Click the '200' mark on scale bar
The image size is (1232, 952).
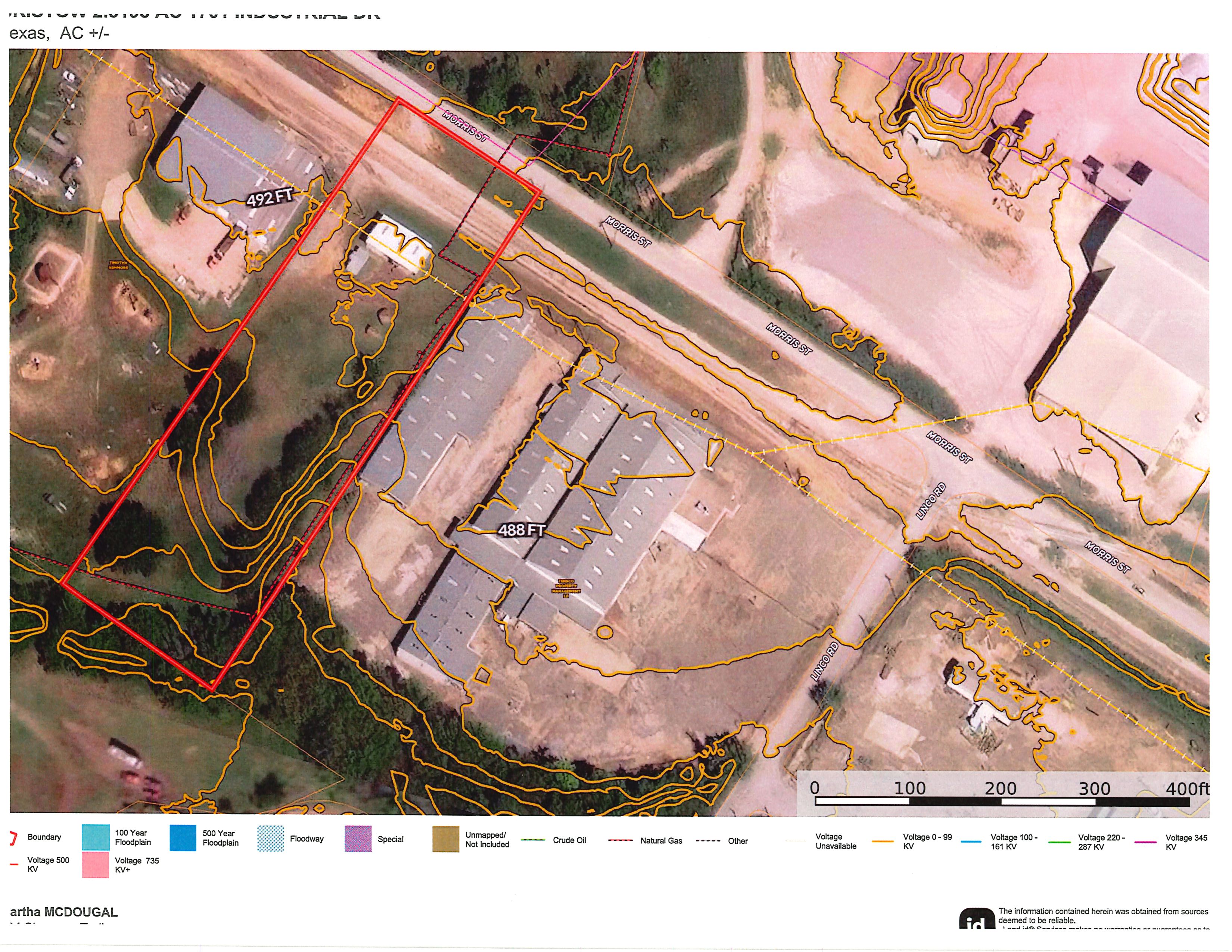click(1001, 788)
